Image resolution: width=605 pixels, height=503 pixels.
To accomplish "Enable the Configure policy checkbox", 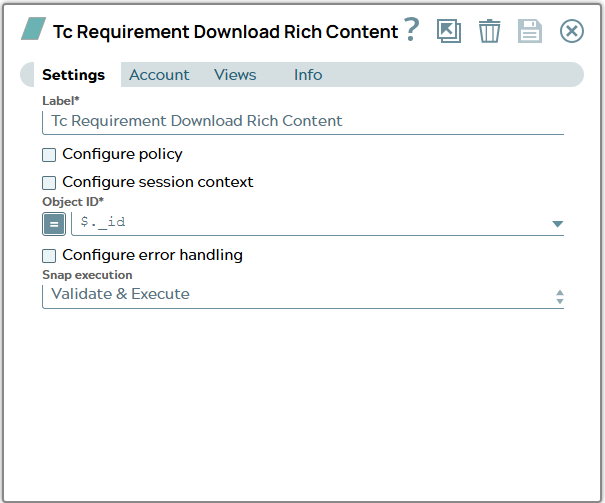I will pyautogui.click(x=49, y=155).
